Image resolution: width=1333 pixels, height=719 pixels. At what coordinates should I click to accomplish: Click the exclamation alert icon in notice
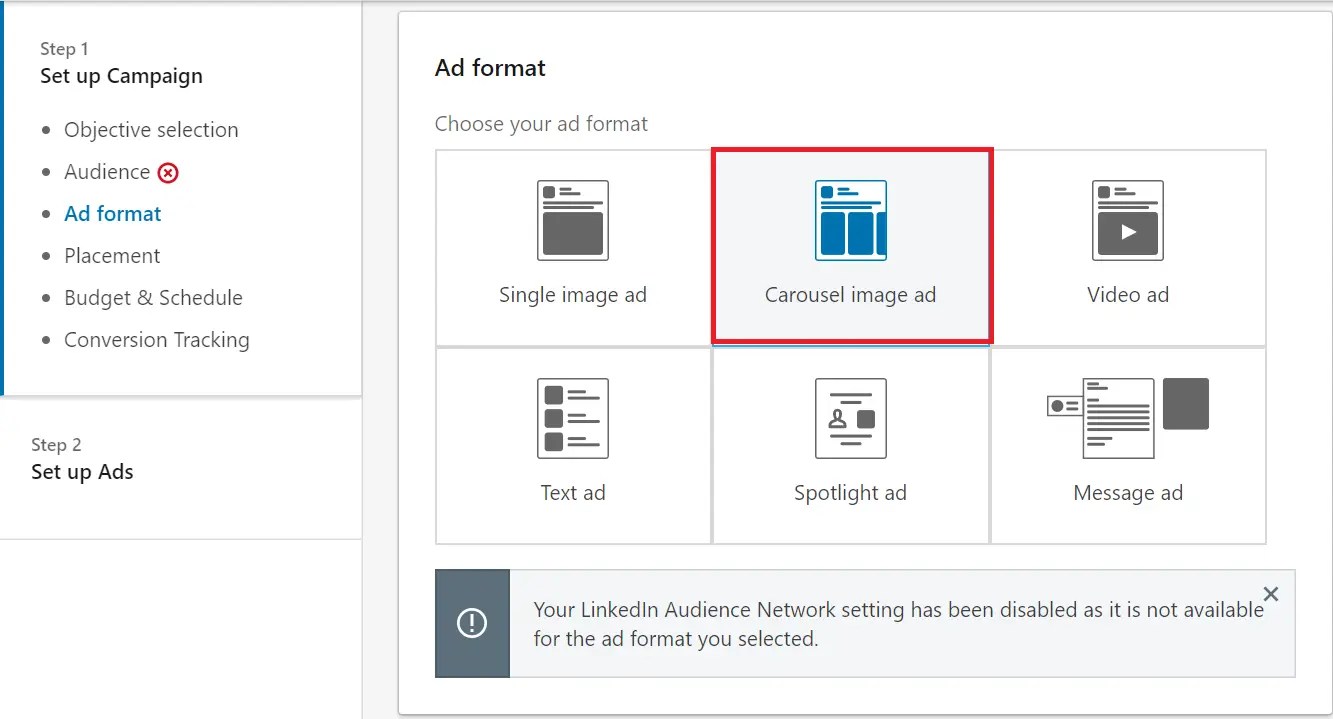(472, 624)
